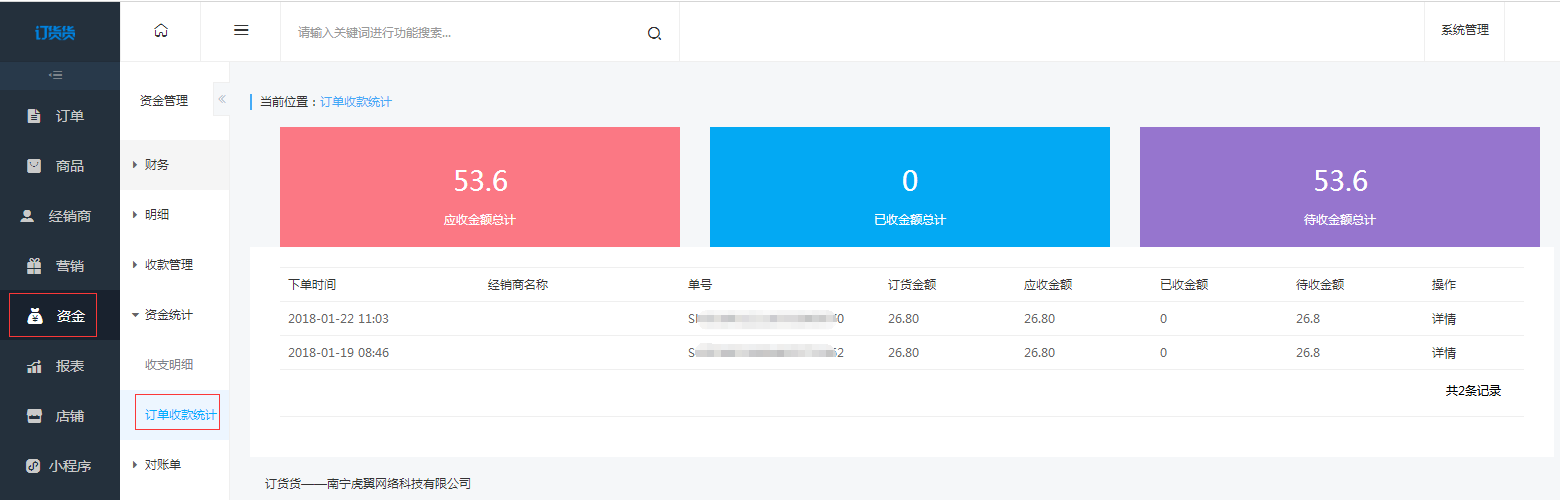Image resolution: width=1560 pixels, height=500 pixels.
Task: Open 系统管理 in top bar
Action: click(x=1465, y=30)
